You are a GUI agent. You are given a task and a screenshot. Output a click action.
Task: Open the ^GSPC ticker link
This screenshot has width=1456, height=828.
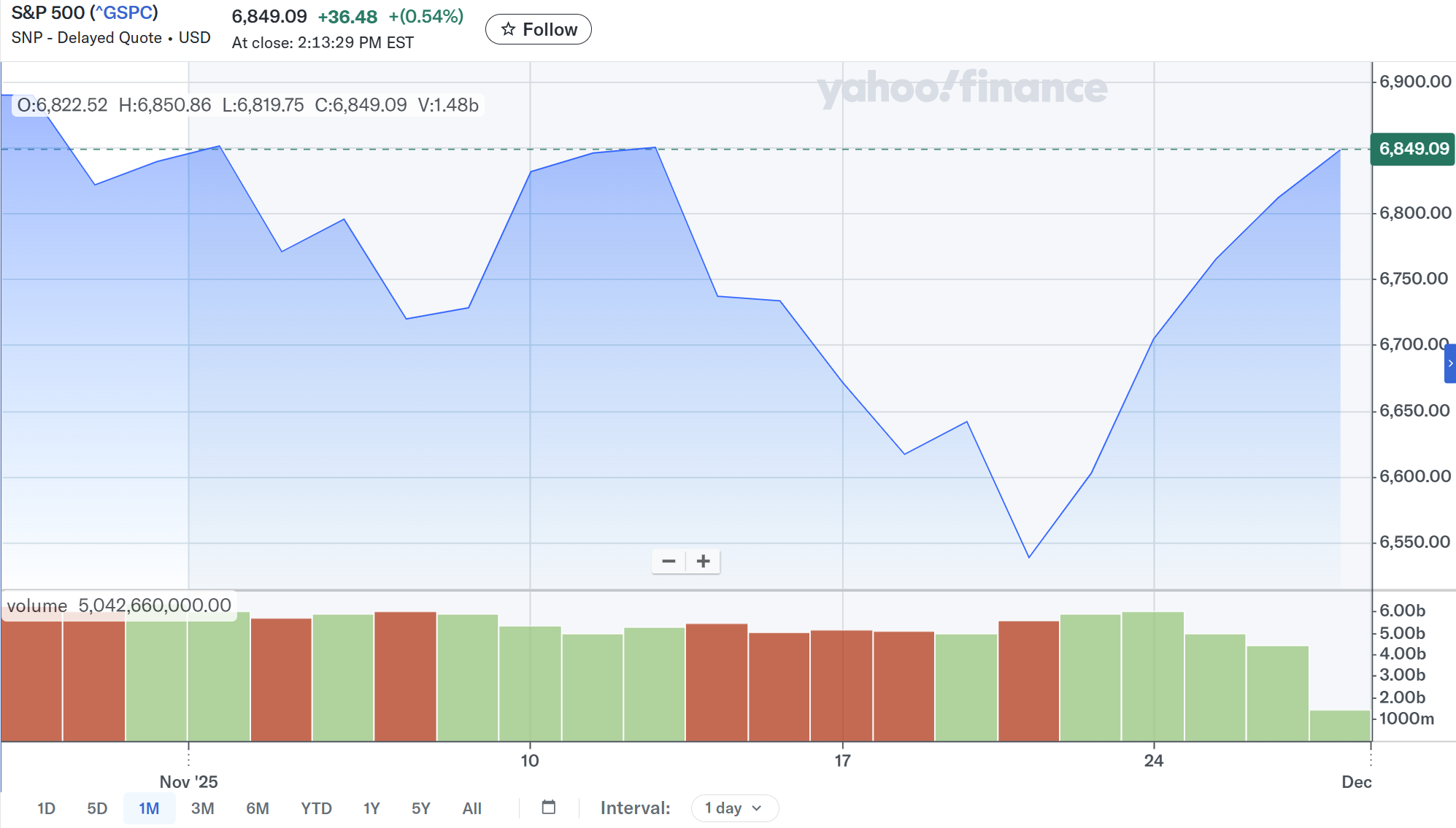tap(124, 13)
